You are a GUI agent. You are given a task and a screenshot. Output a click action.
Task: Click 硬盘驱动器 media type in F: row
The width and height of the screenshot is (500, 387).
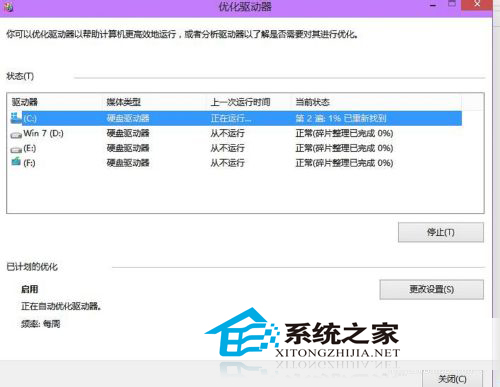128,163
